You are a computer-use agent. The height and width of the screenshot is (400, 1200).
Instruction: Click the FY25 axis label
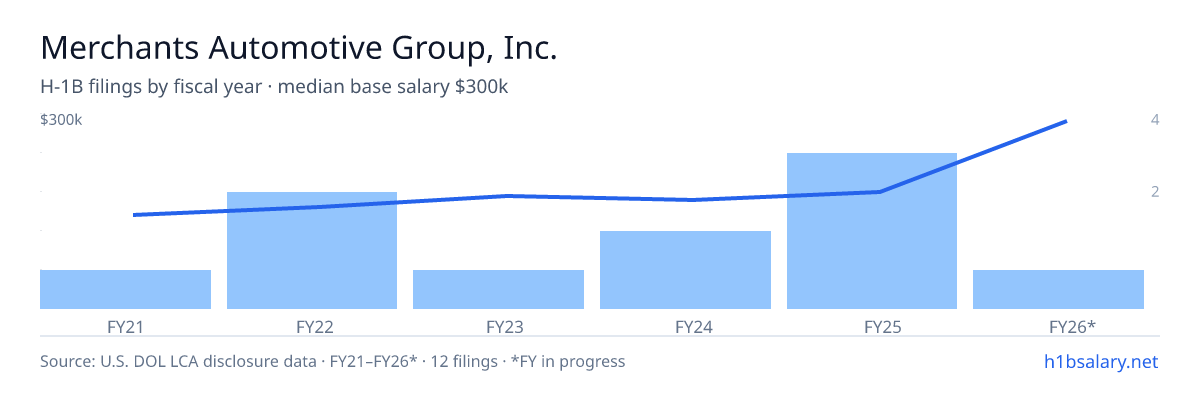pos(872,326)
